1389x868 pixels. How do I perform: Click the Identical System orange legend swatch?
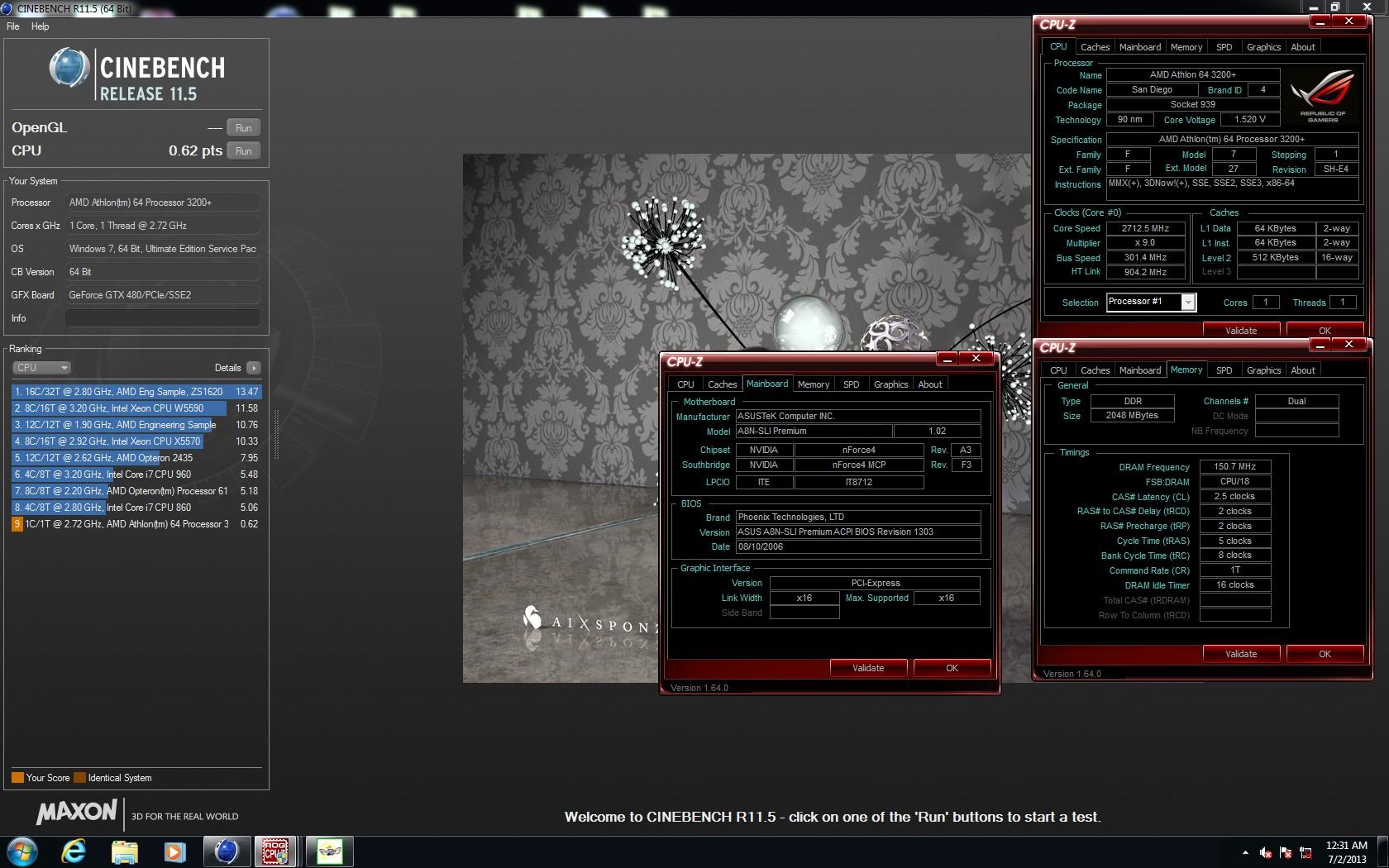click(79, 778)
